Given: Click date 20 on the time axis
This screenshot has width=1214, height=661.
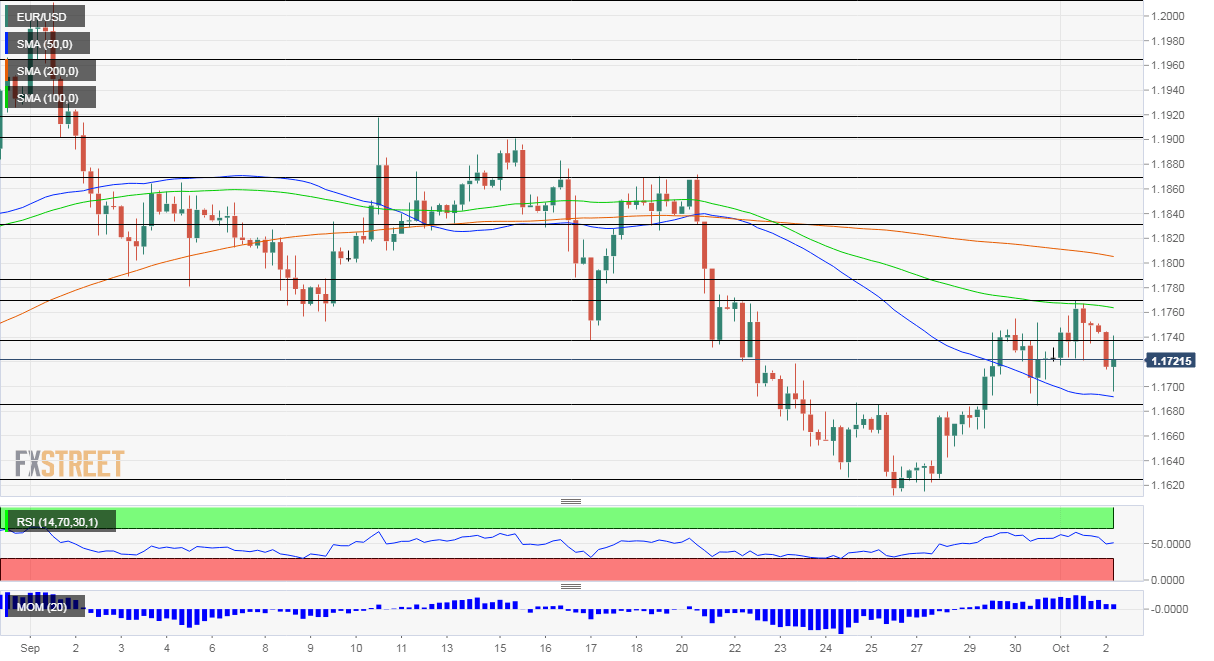Looking at the screenshot, I should (x=682, y=648).
